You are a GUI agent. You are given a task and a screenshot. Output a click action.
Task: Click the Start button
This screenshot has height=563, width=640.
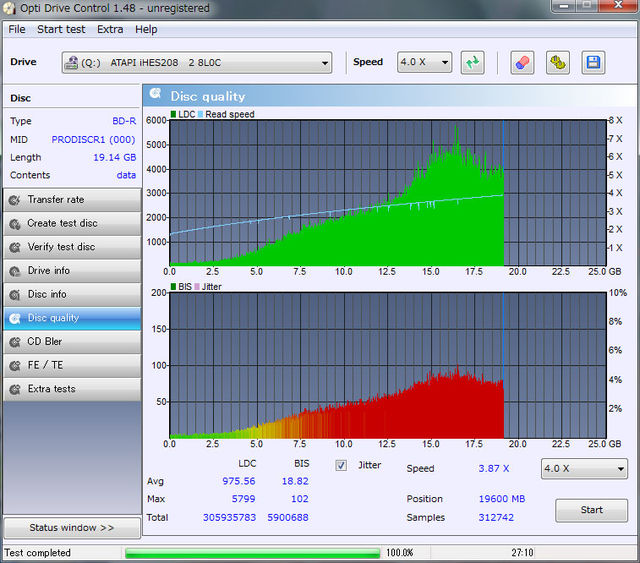[591, 510]
